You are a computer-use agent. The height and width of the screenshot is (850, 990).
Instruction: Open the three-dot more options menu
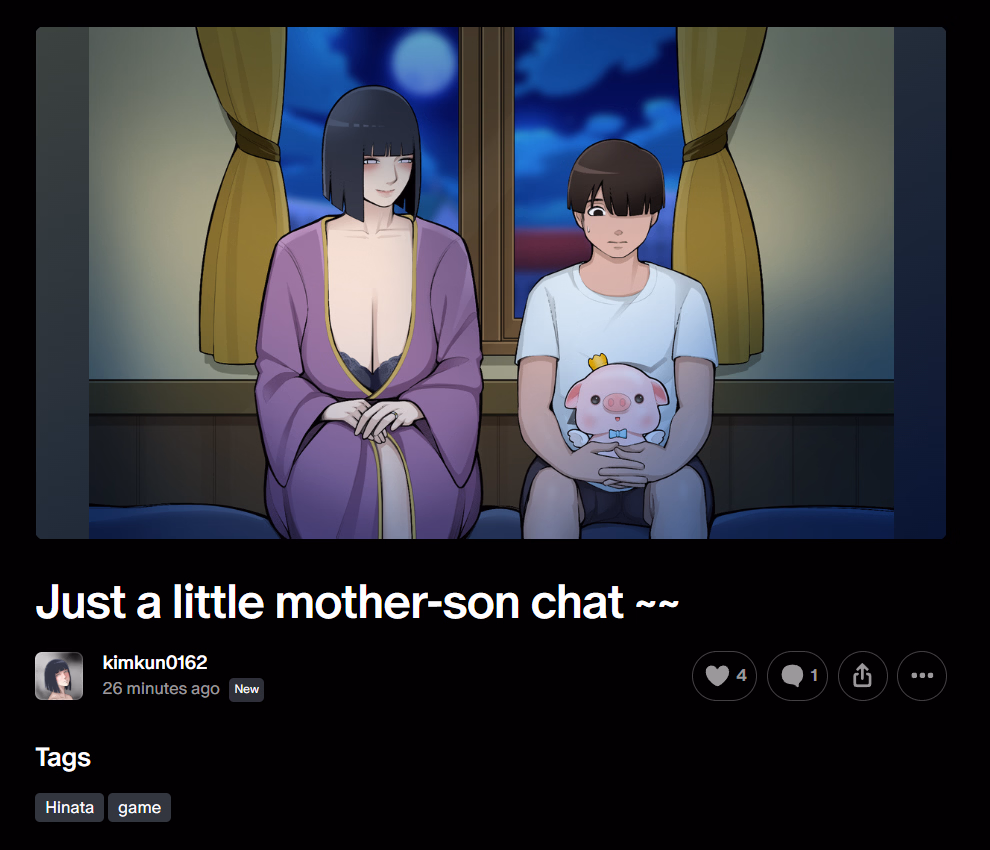922,676
